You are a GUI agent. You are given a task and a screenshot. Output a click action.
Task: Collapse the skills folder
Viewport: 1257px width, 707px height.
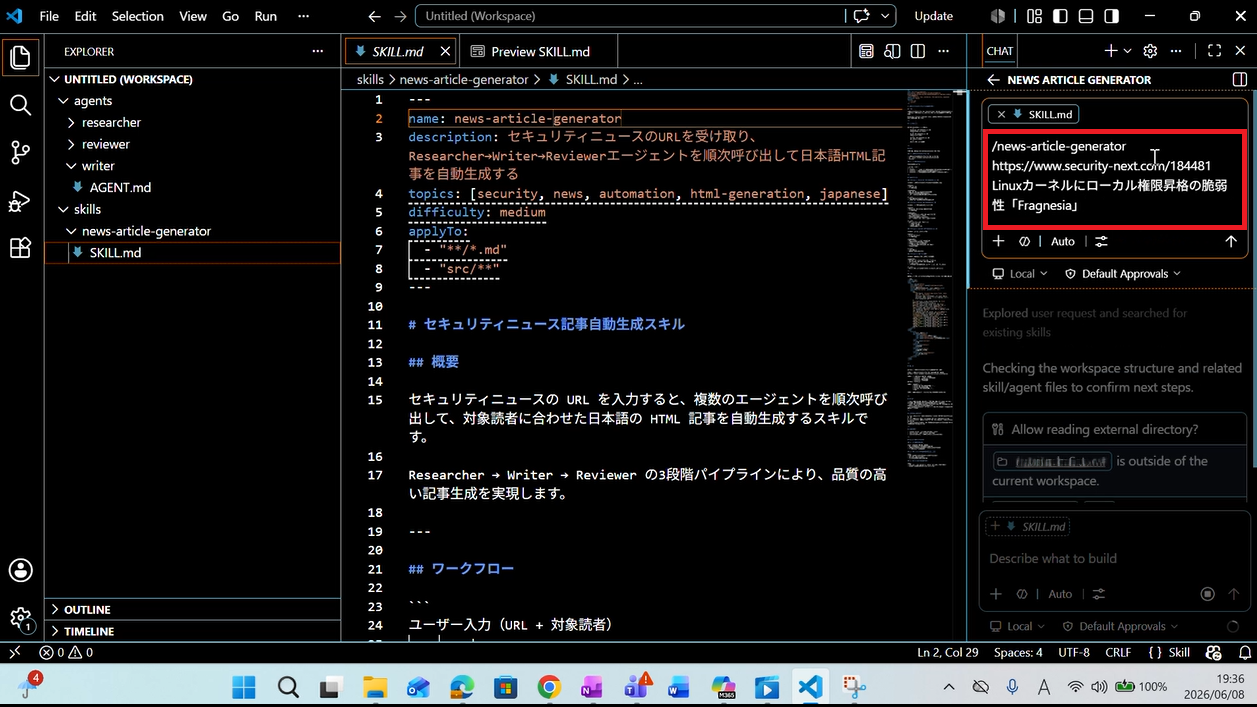pos(87,209)
